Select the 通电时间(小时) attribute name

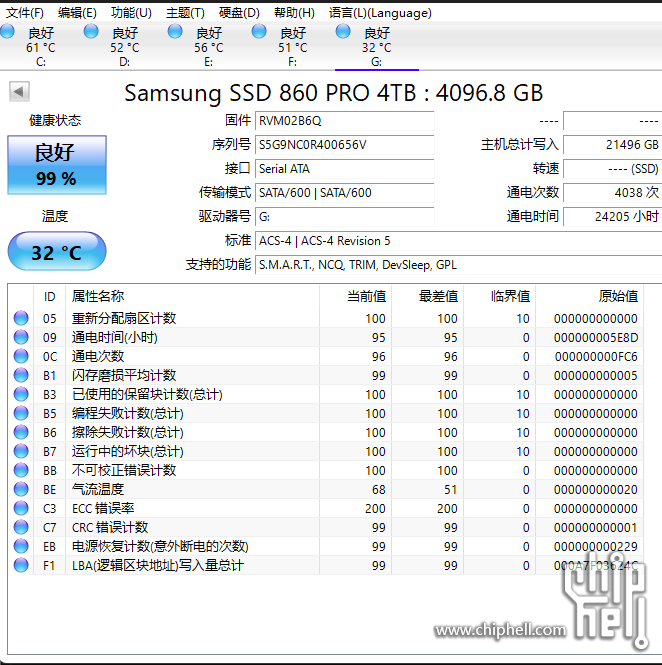115,338
